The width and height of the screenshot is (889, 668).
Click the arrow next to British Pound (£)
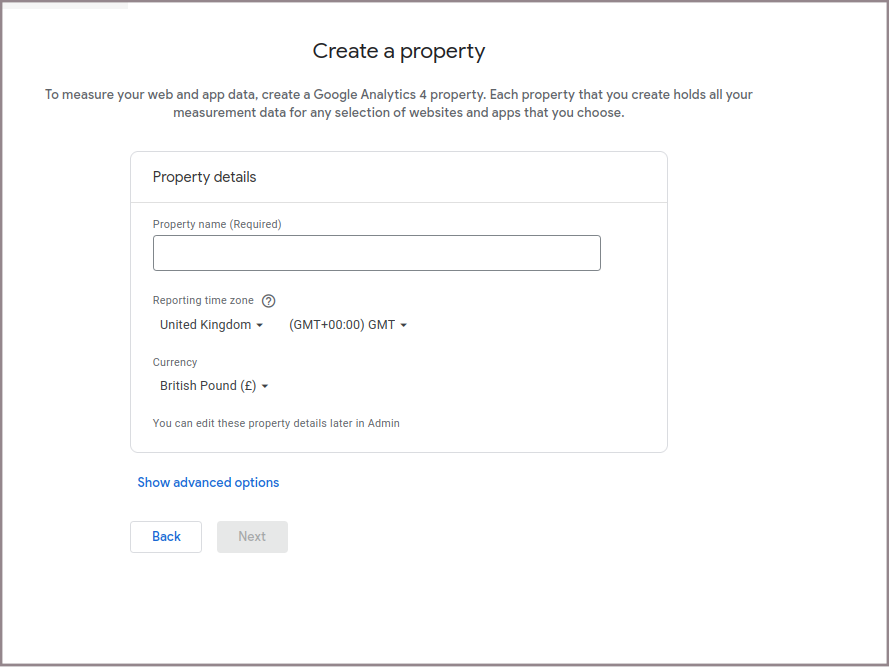tap(265, 387)
